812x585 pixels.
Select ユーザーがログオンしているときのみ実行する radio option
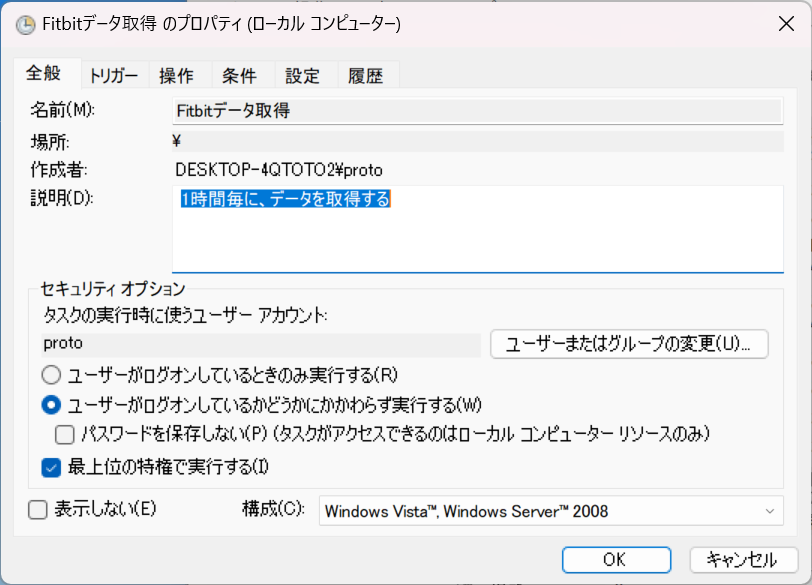pyautogui.click(x=51, y=375)
